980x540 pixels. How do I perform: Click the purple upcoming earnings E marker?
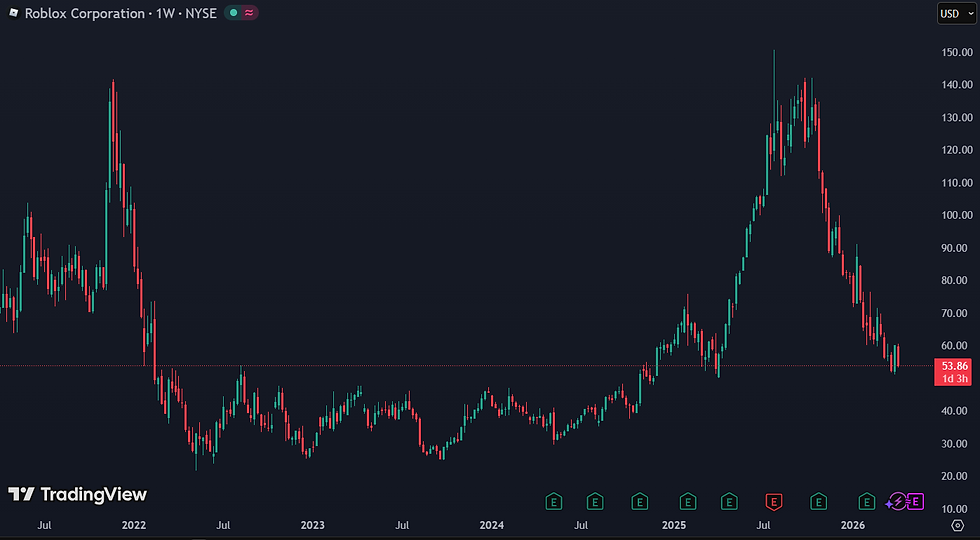[916, 501]
